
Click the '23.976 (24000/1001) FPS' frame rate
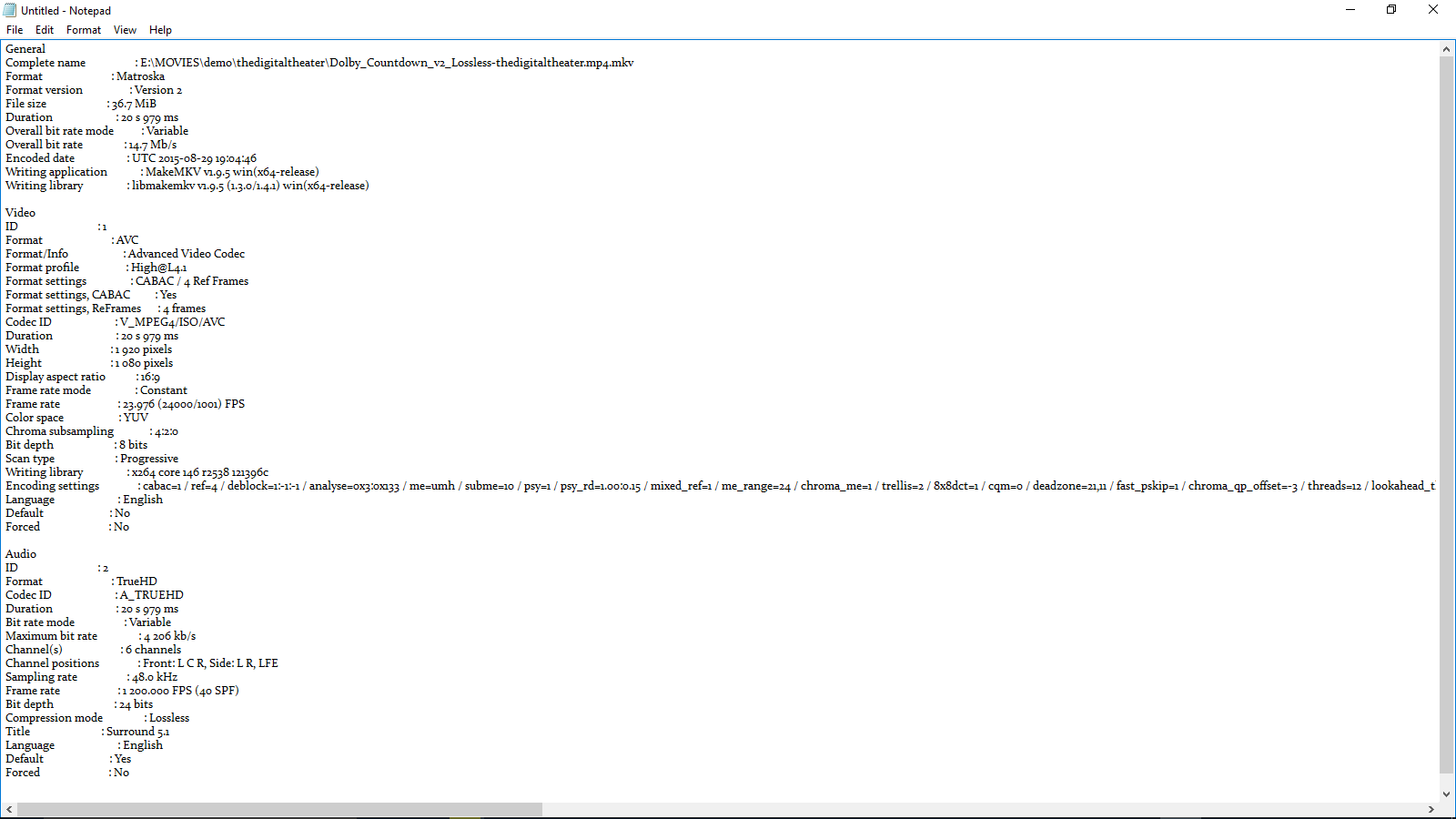(184, 404)
